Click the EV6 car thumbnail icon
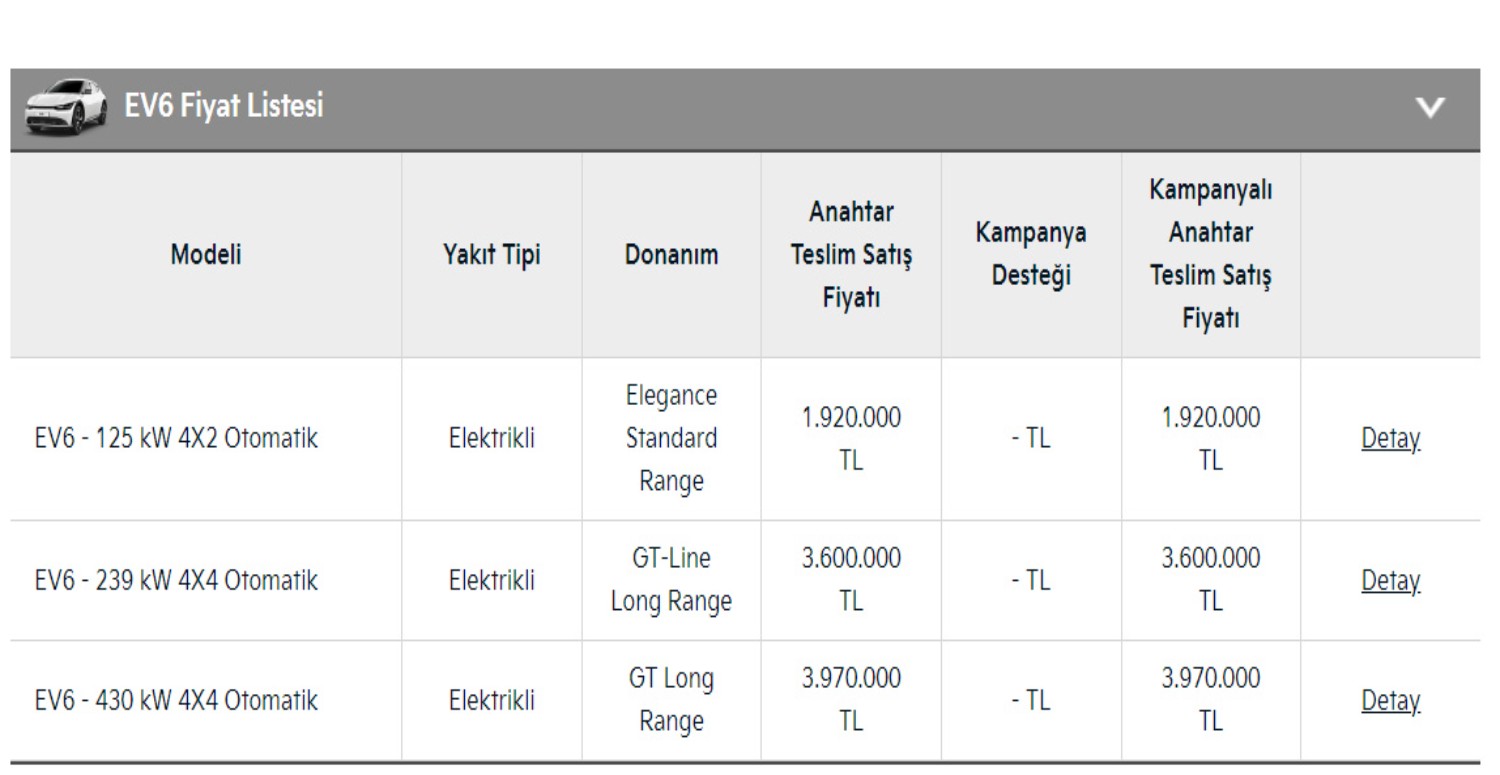The image size is (1500, 775). click(66, 106)
